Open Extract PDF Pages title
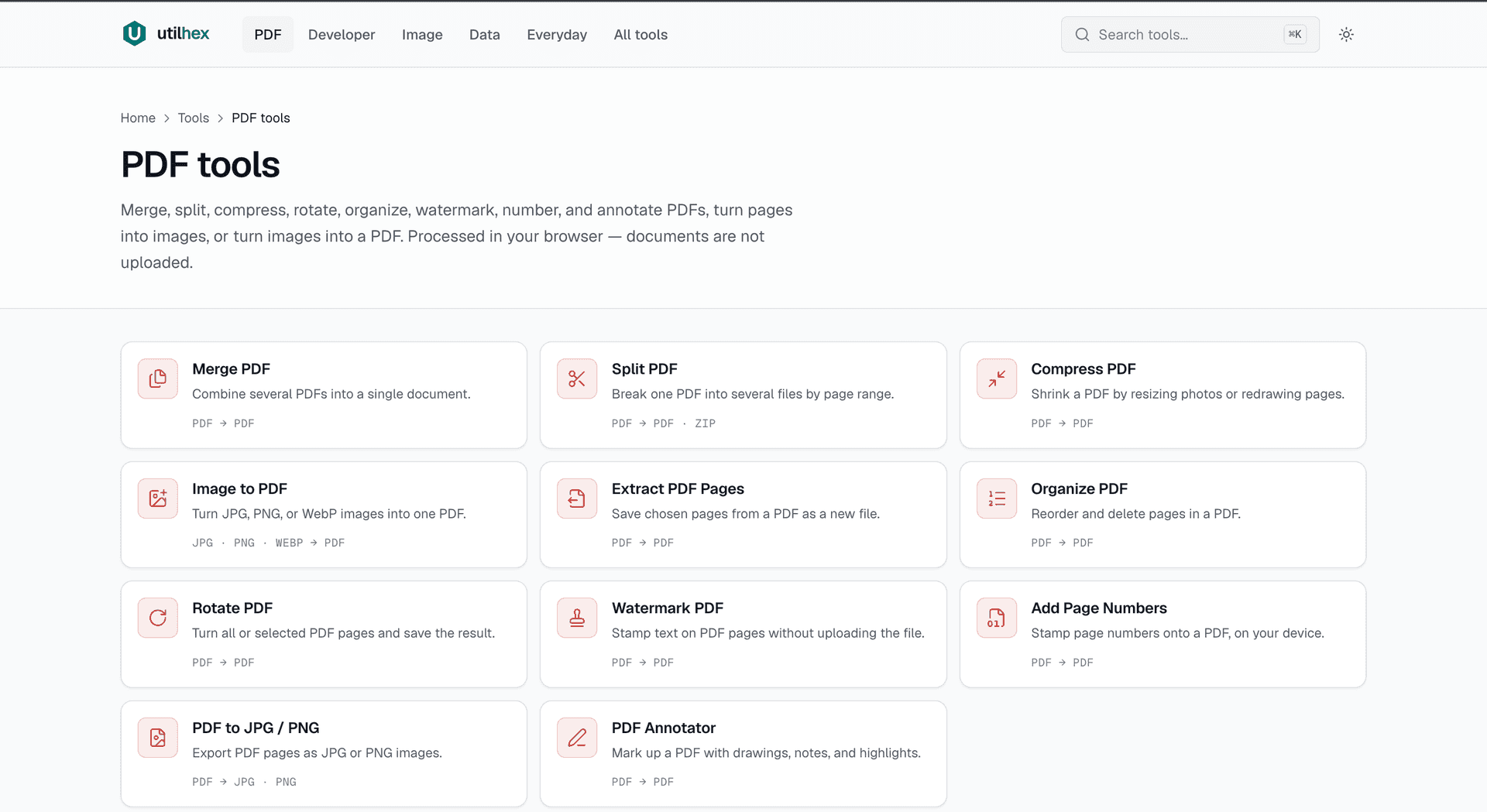 (678, 489)
